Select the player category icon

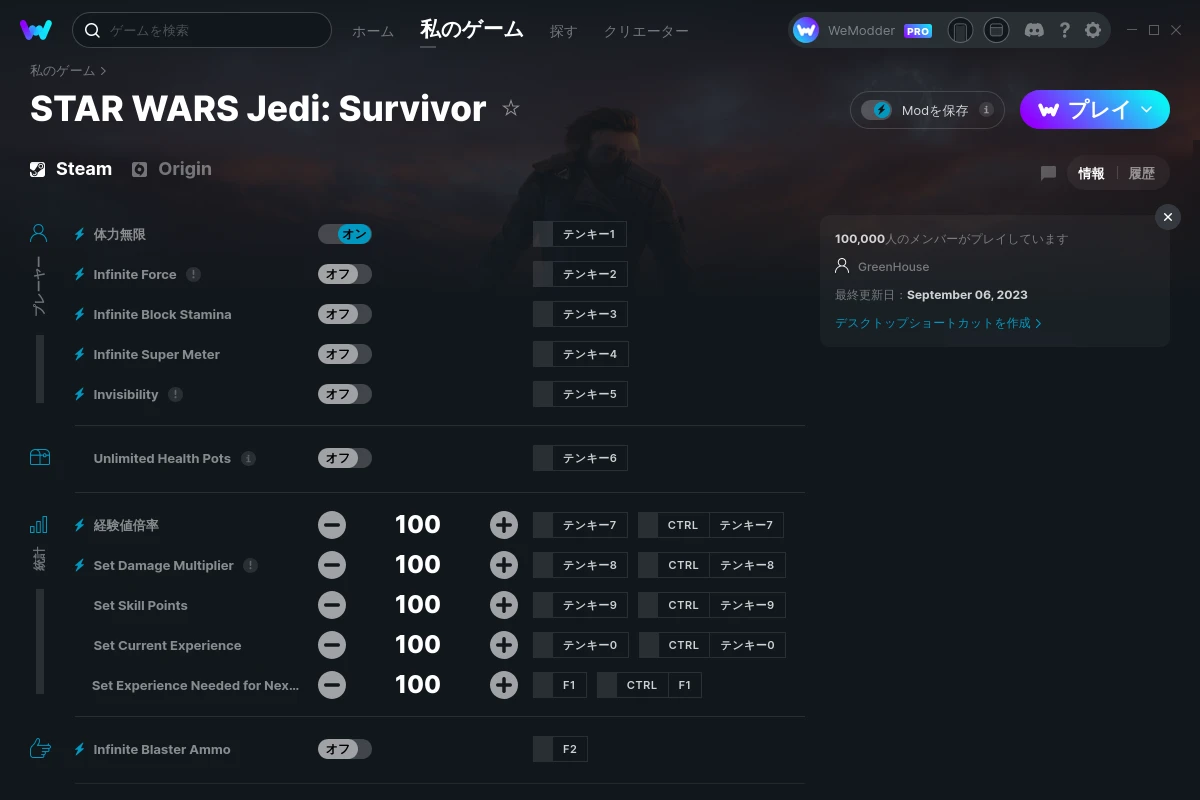click(x=39, y=234)
